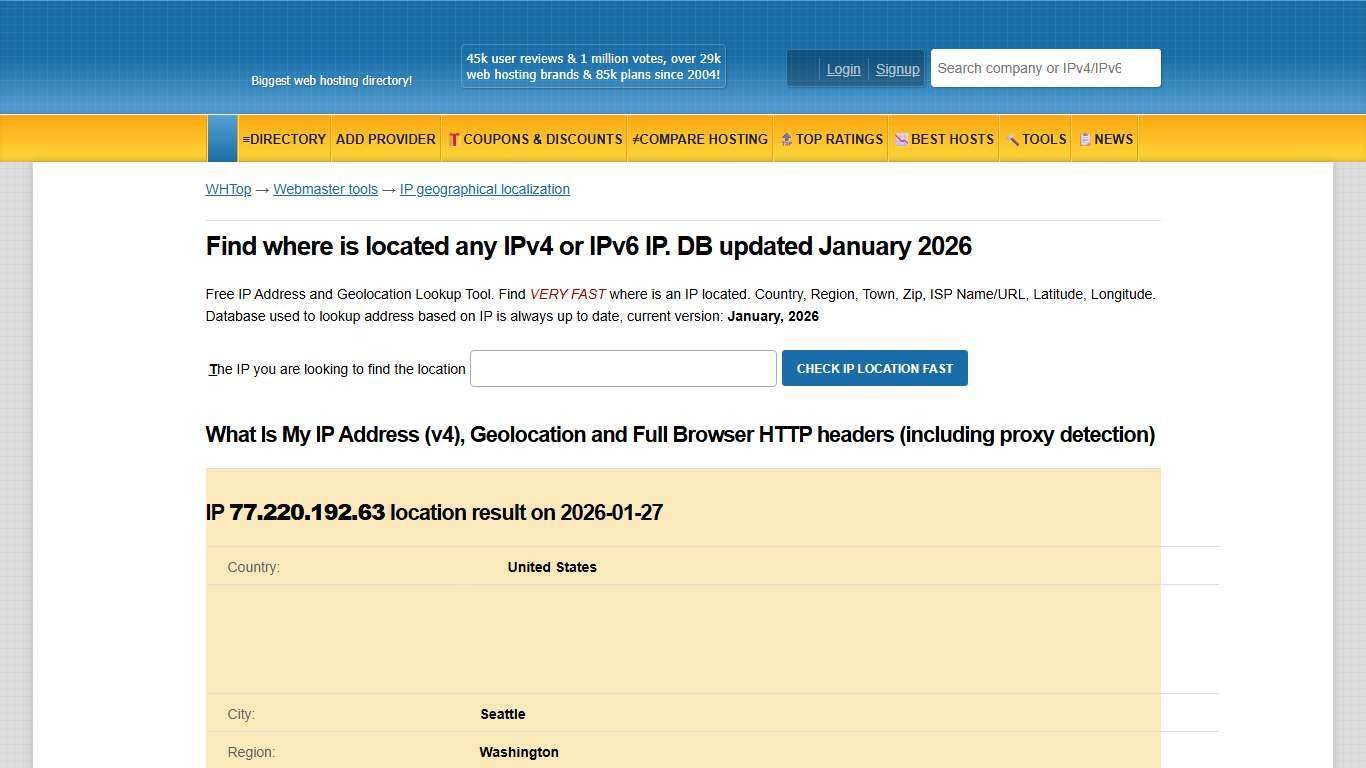Select the red tag icon beside COUPONS & DISCOUNTS
1366x768 pixels.
coord(454,139)
